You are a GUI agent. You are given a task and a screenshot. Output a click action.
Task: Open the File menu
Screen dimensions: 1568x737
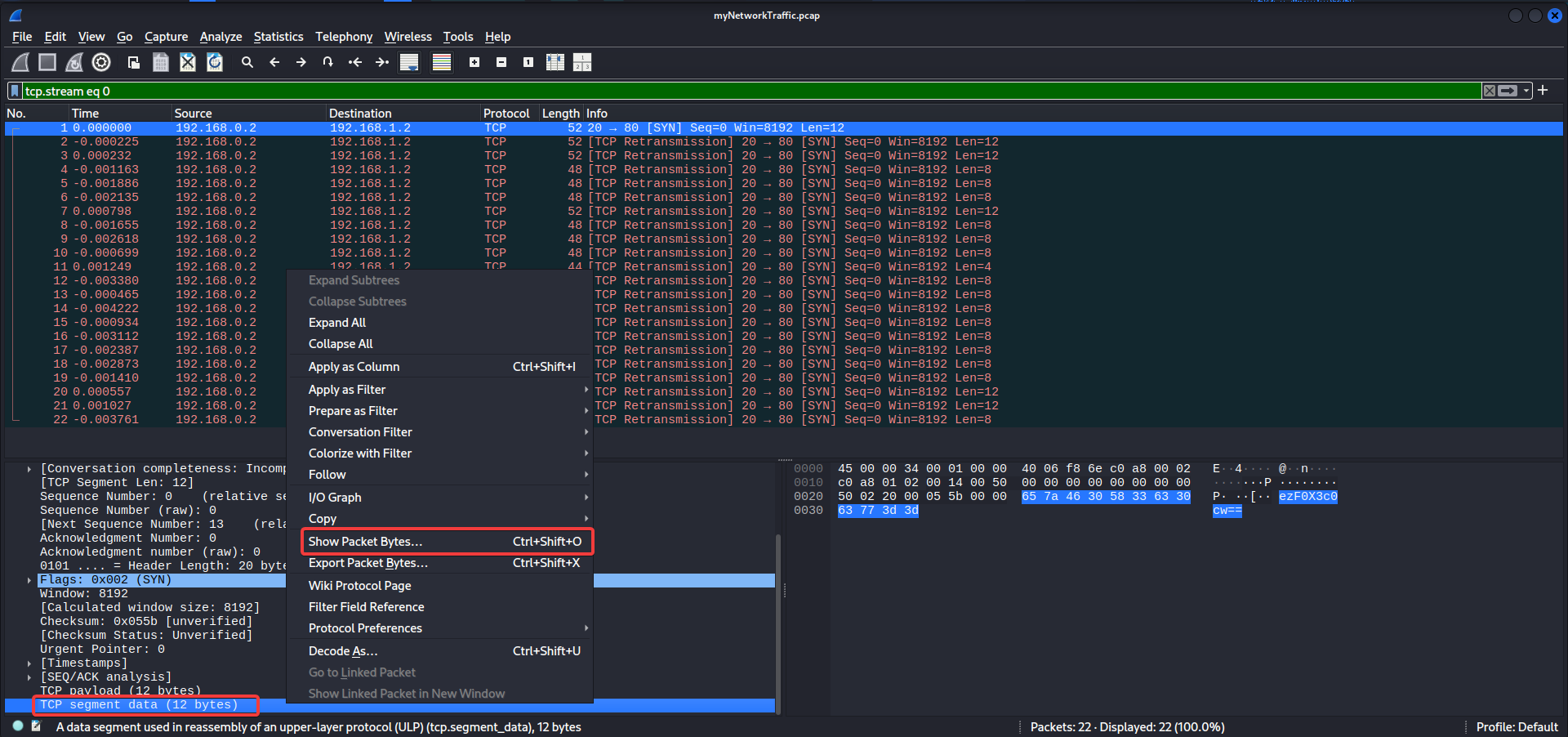tap(22, 37)
